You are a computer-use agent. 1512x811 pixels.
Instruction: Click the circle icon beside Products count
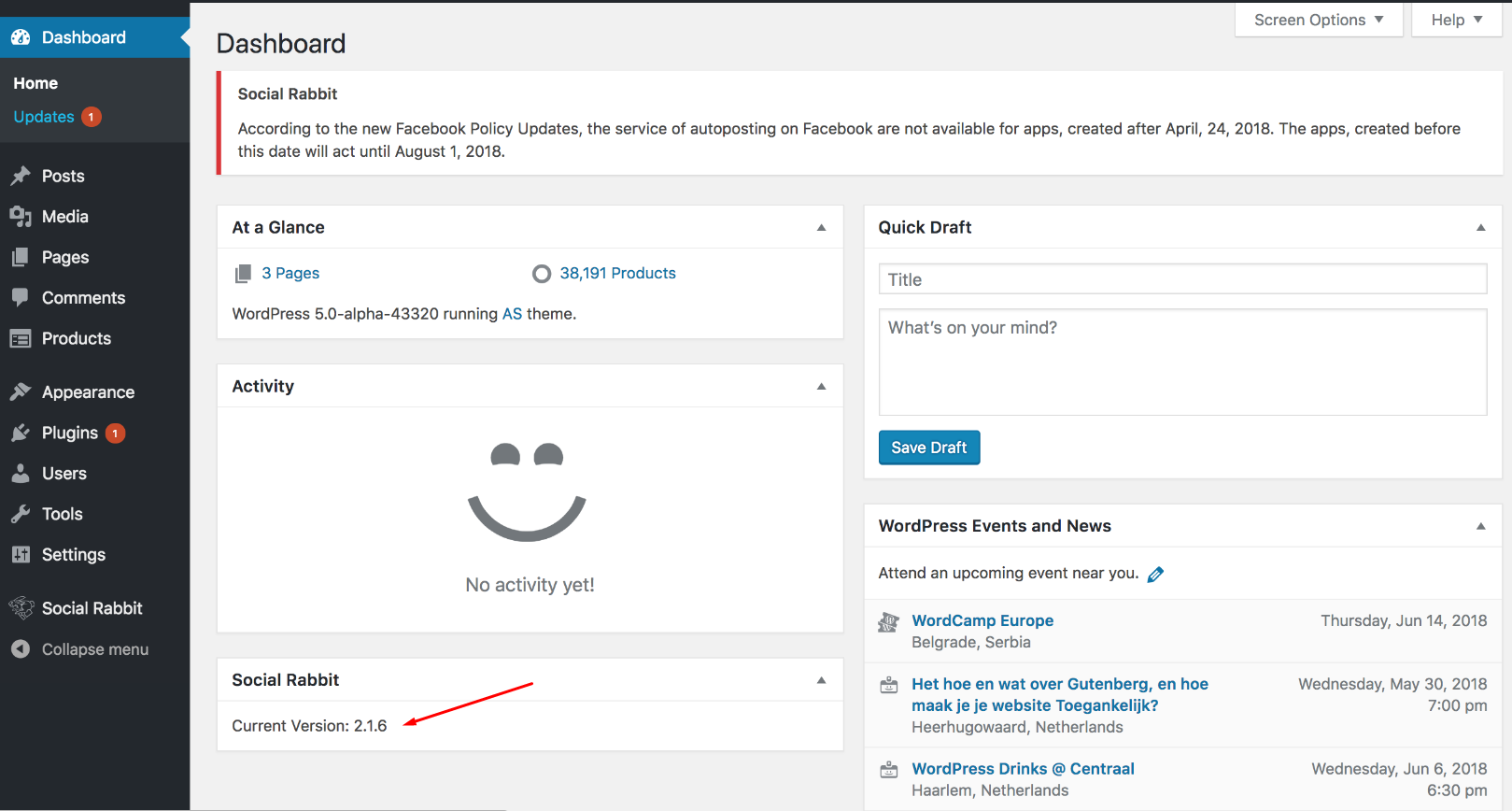click(542, 274)
